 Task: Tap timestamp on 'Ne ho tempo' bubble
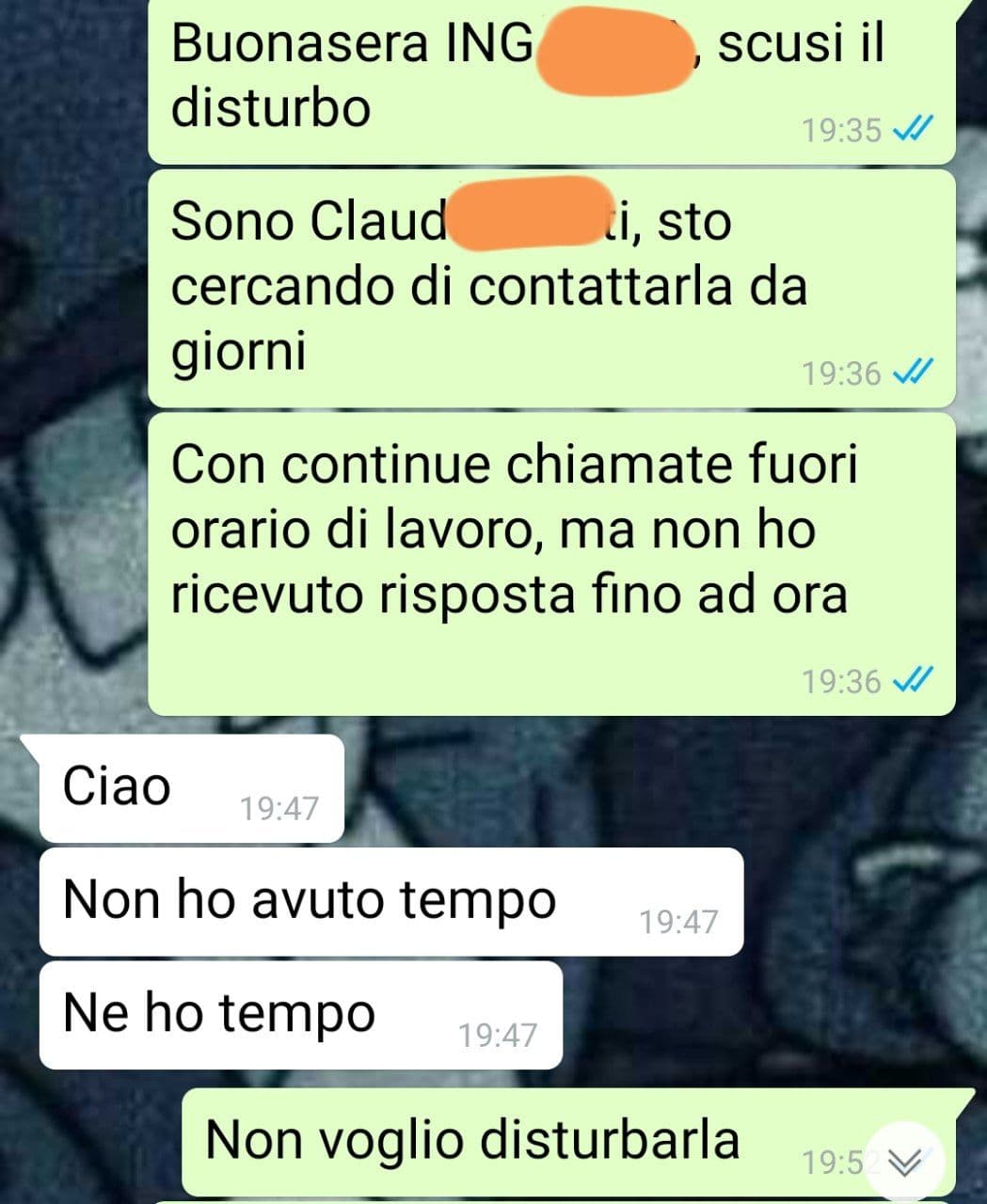point(498,1036)
